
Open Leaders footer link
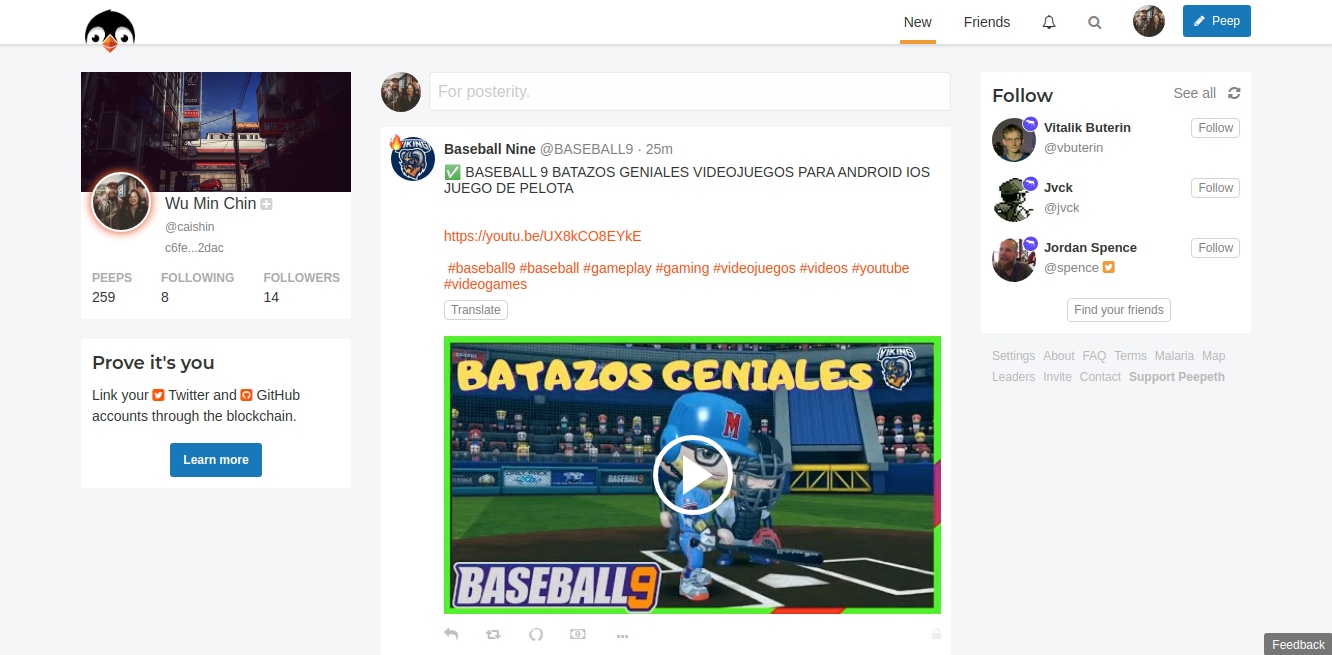(1013, 377)
